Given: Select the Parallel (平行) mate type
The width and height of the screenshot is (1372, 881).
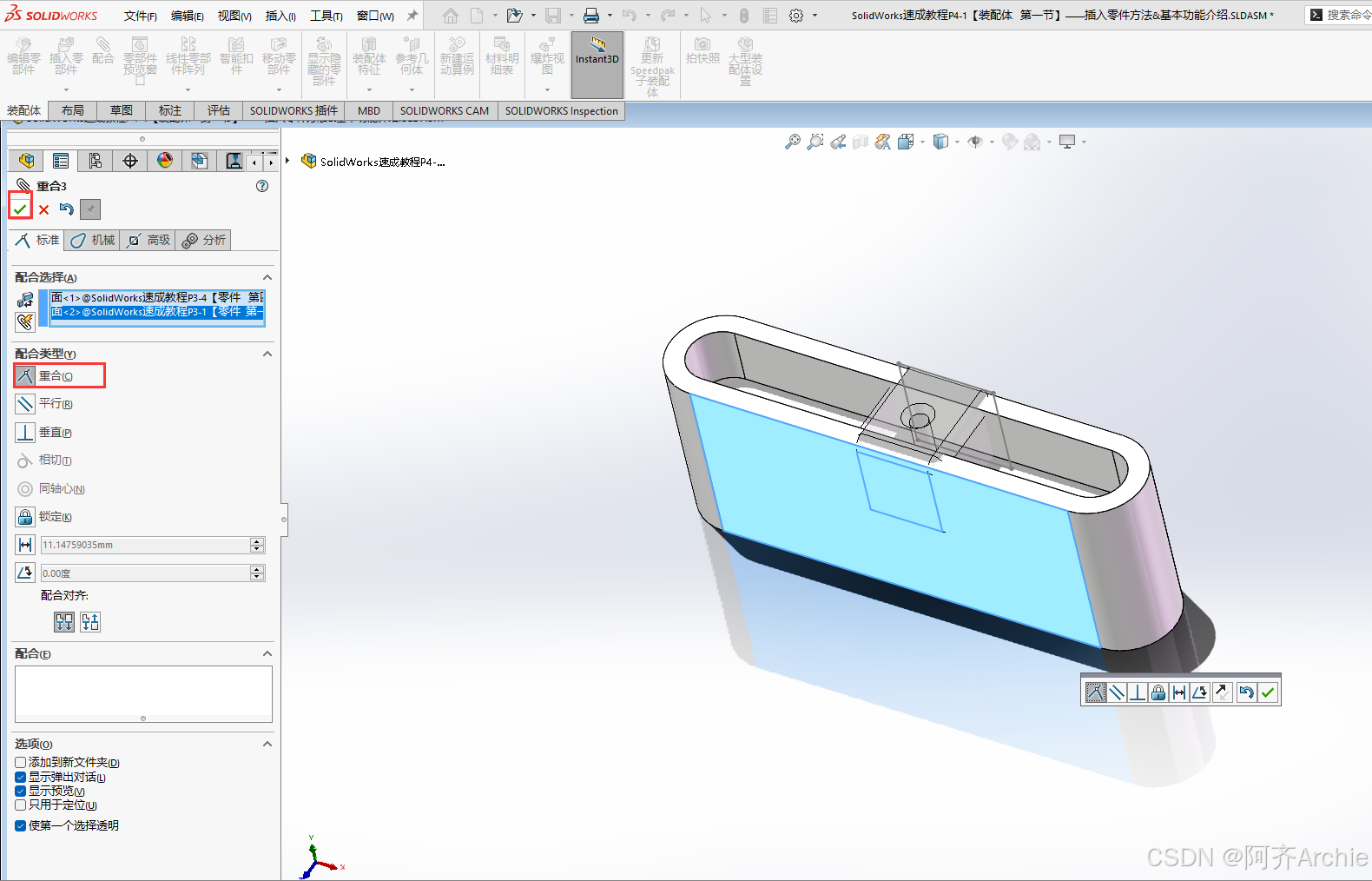Looking at the screenshot, I should (x=45, y=403).
